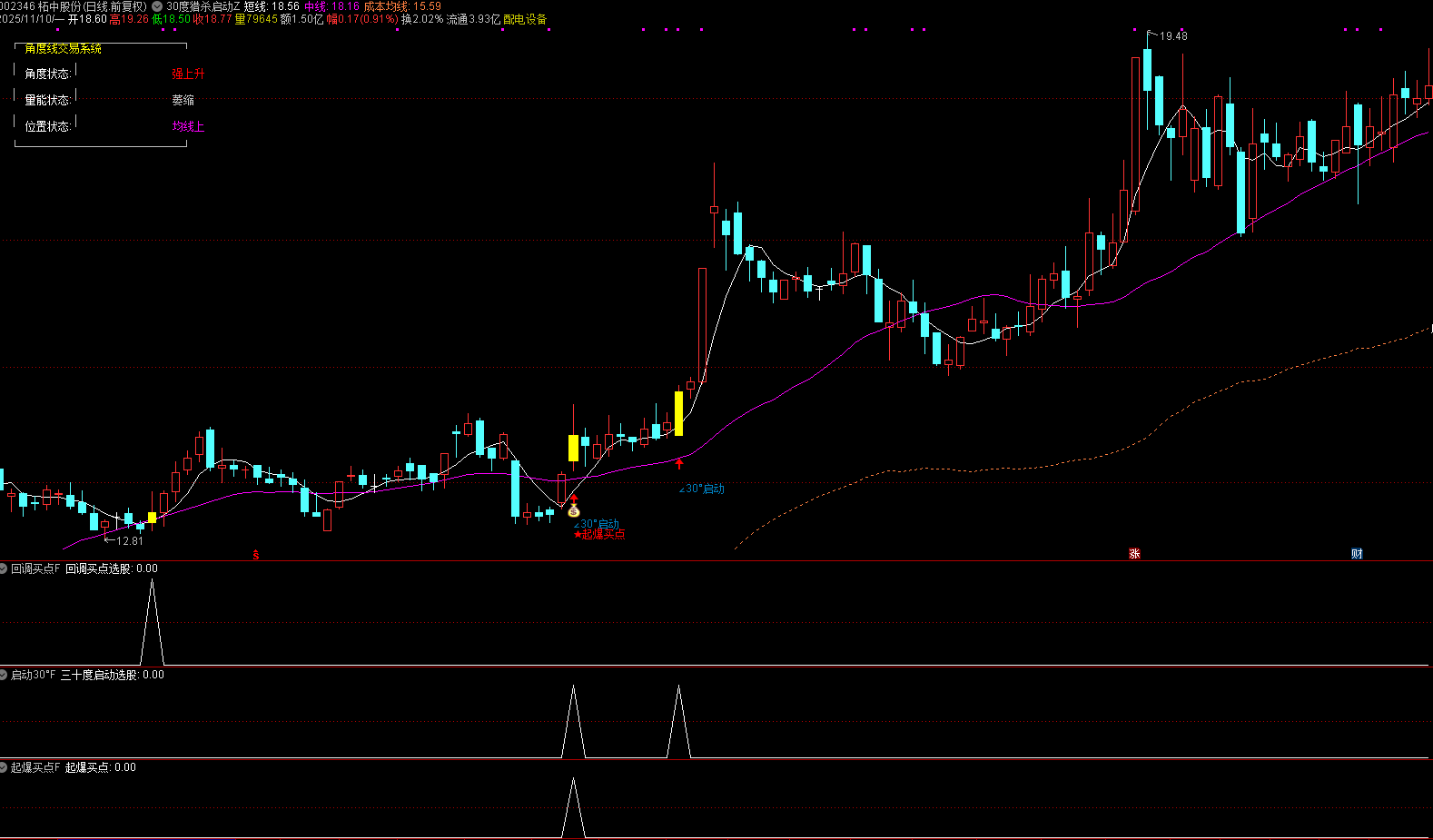Click the 角度线交易系统 panel title
Viewport: 1433px width, 840px height.
[64, 48]
